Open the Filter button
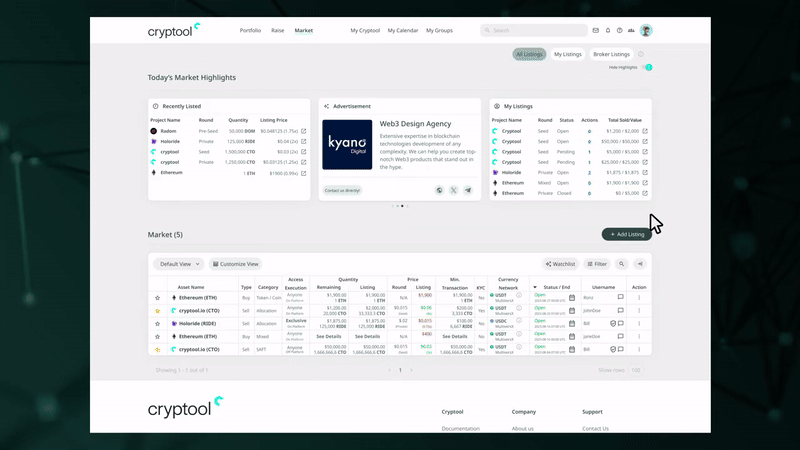This screenshot has height=450, width=800. coord(597,264)
